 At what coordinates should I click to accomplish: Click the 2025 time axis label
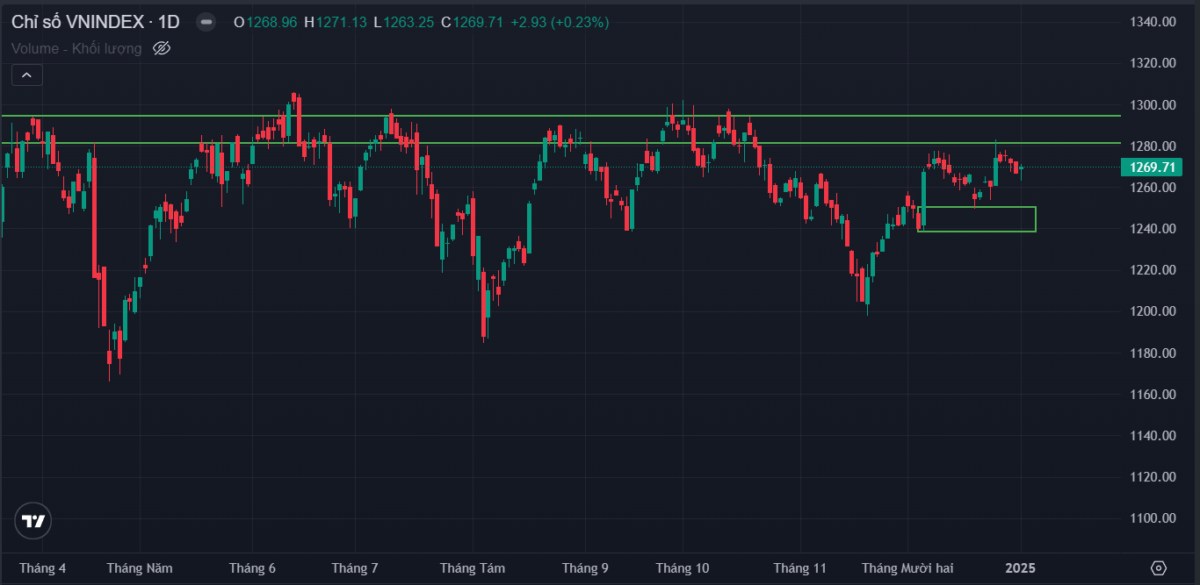pos(1020,568)
